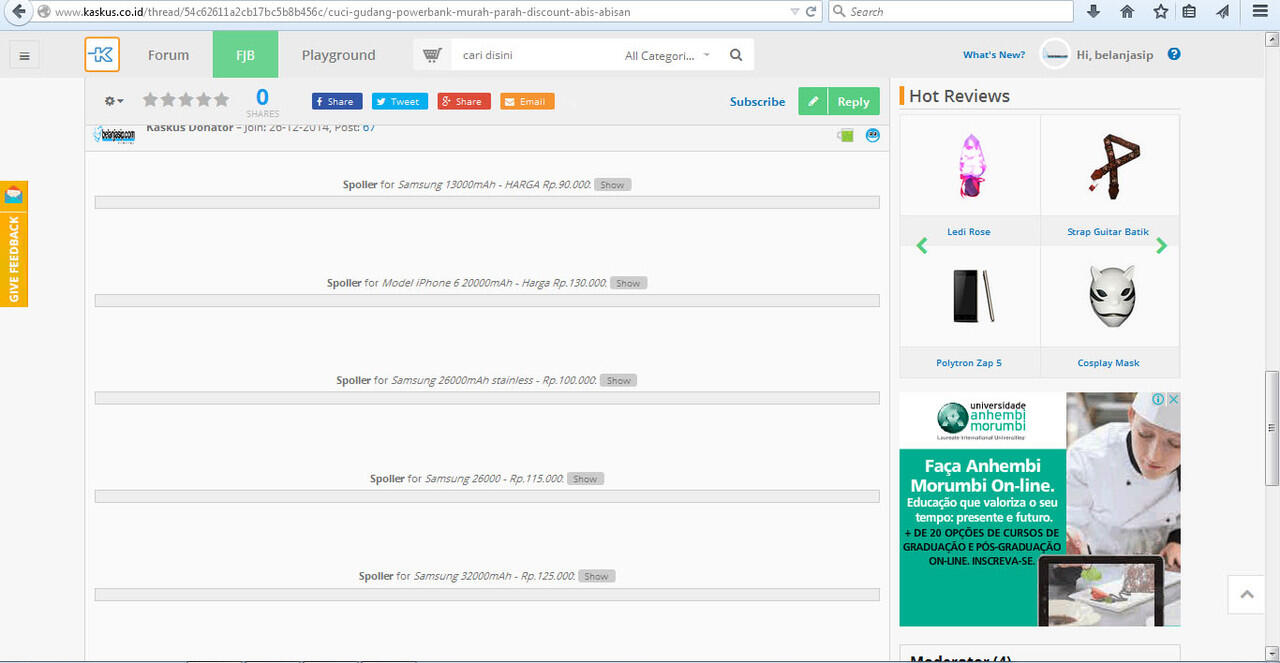Screen dimensions: 1280x663
Task: Click the Ledi Rose product thumbnail
Action: pyautogui.click(x=970, y=165)
